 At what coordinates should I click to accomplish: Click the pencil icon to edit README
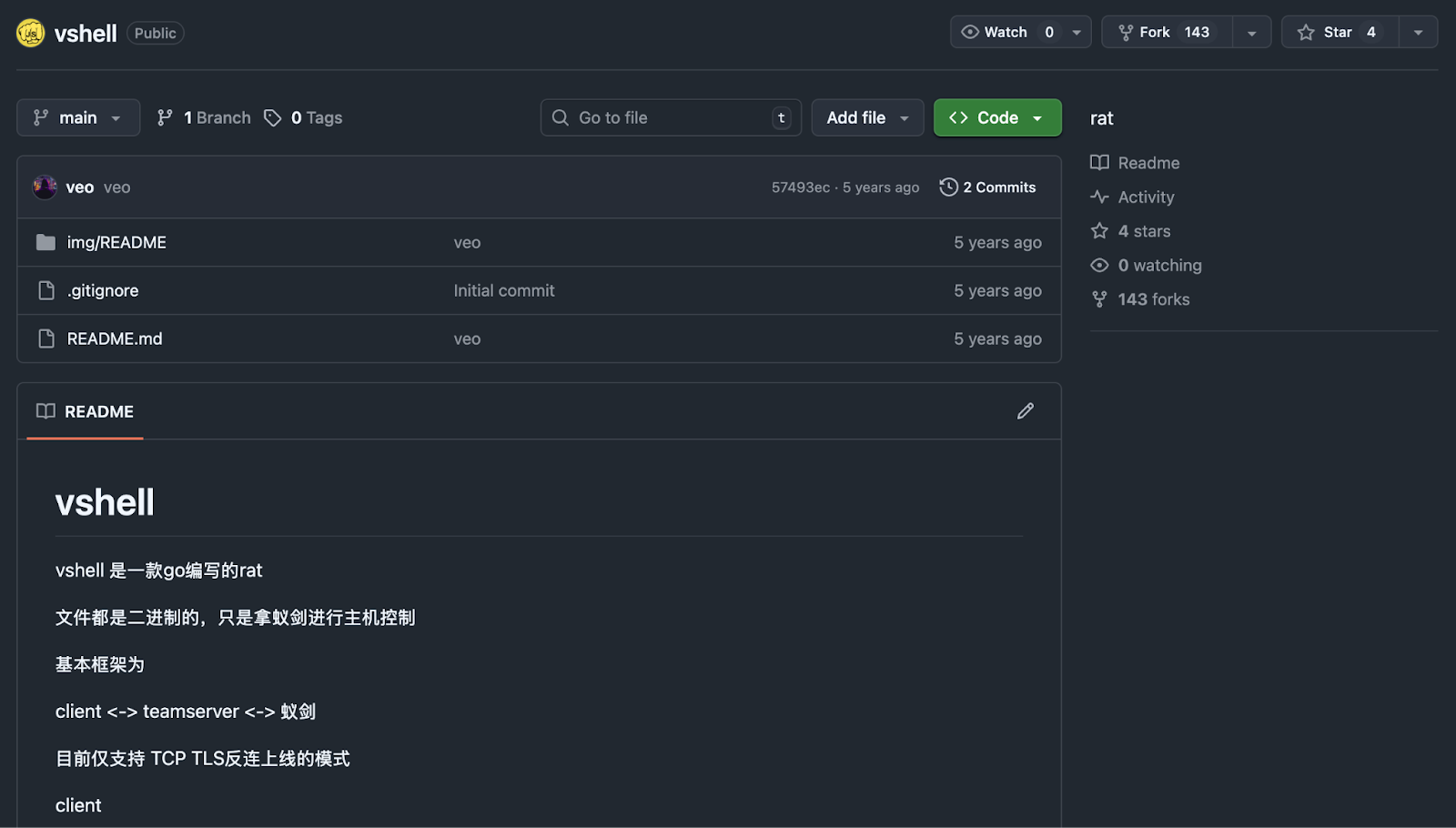[1025, 411]
